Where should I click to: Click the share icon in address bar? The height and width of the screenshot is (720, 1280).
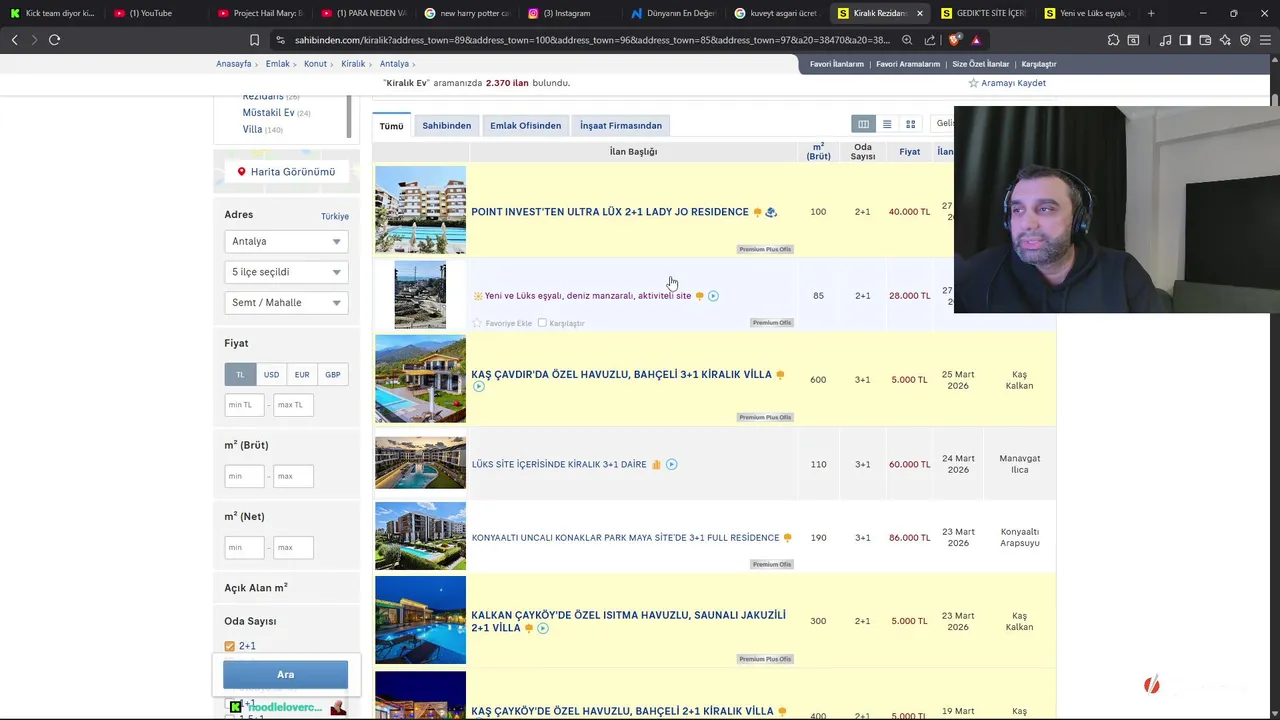[x=930, y=40]
